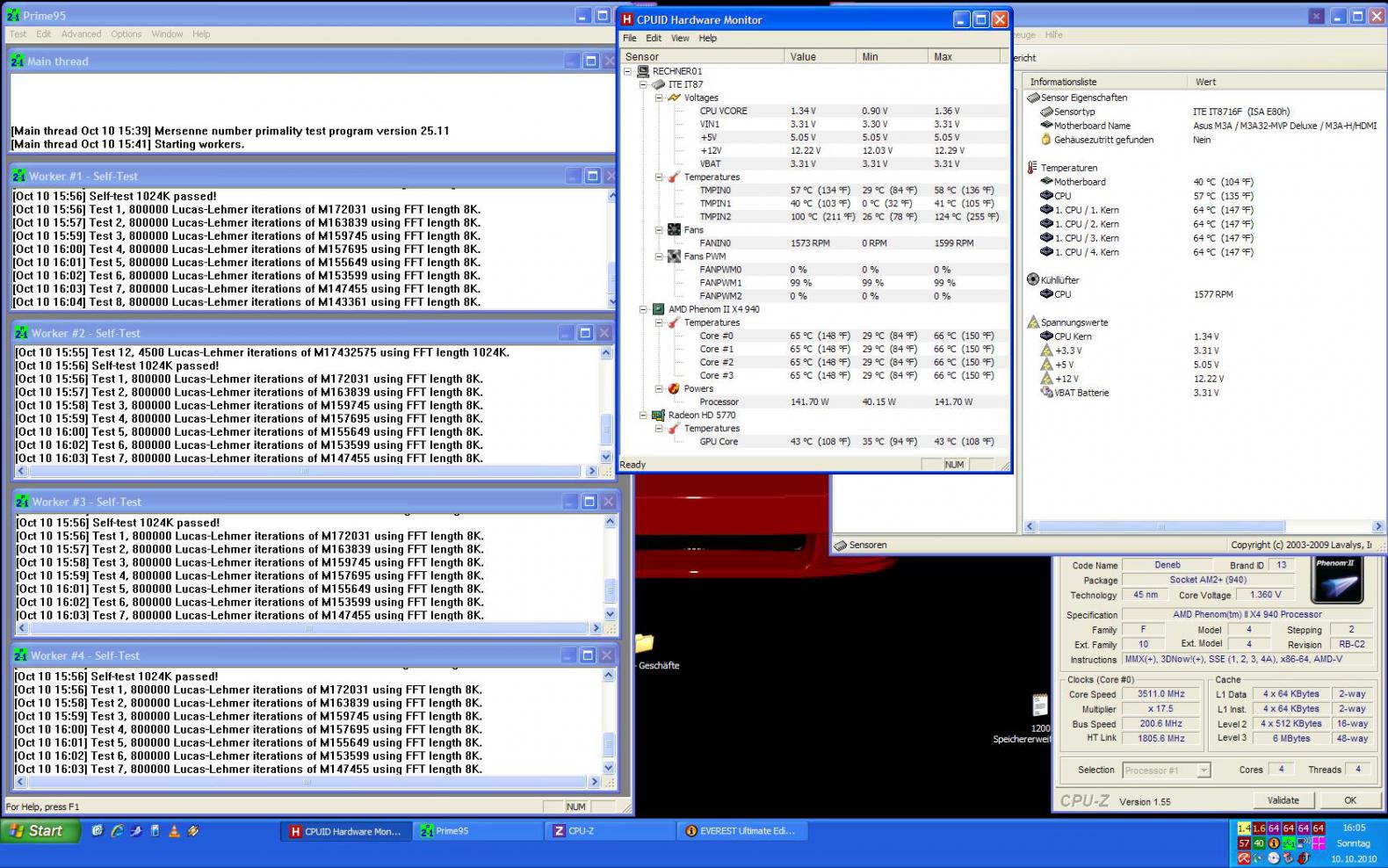The height and width of the screenshot is (868, 1388).
Task: Open the Advanced menu in Prime95
Action: [x=81, y=34]
